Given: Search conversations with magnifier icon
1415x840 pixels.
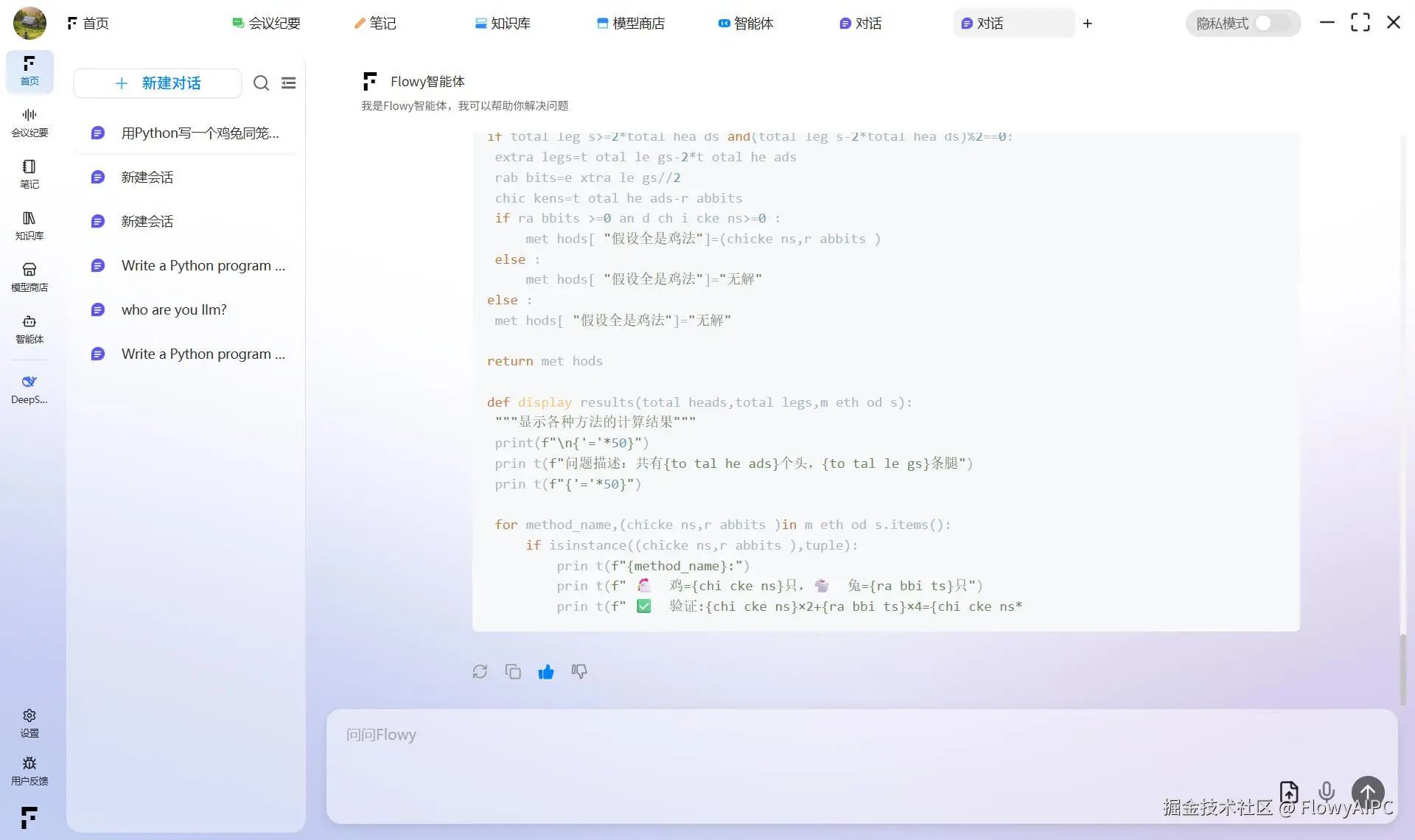Looking at the screenshot, I should tap(261, 83).
